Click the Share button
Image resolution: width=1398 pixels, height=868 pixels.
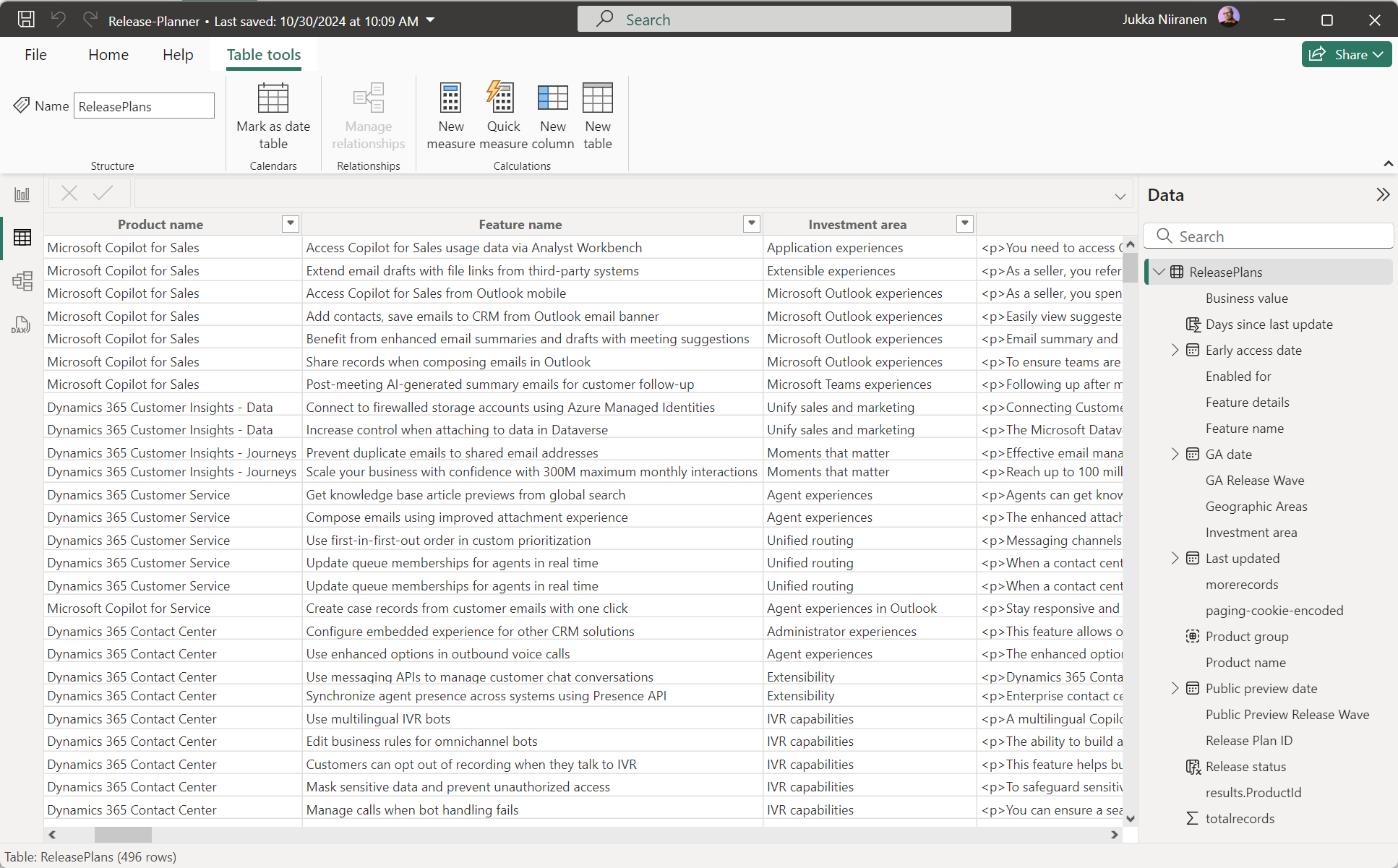pyautogui.click(x=1346, y=54)
